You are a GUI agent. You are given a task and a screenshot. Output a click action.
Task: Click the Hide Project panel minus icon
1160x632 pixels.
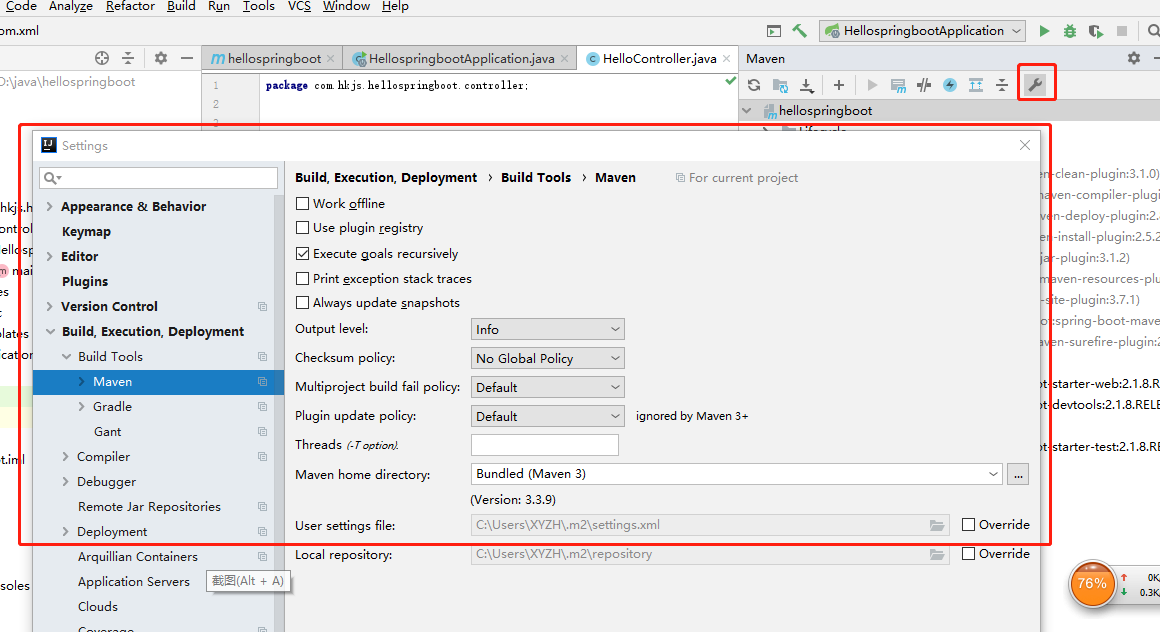click(187, 58)
